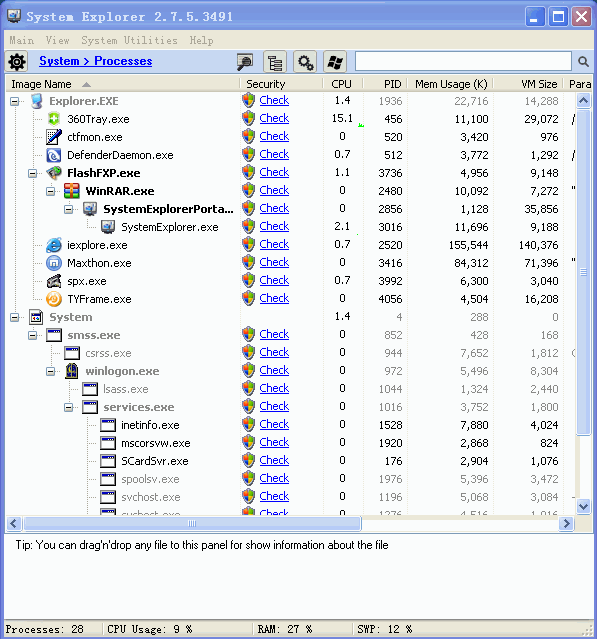
Task: Click the vertical scrollbar thumb
Action: pos(584,272)
